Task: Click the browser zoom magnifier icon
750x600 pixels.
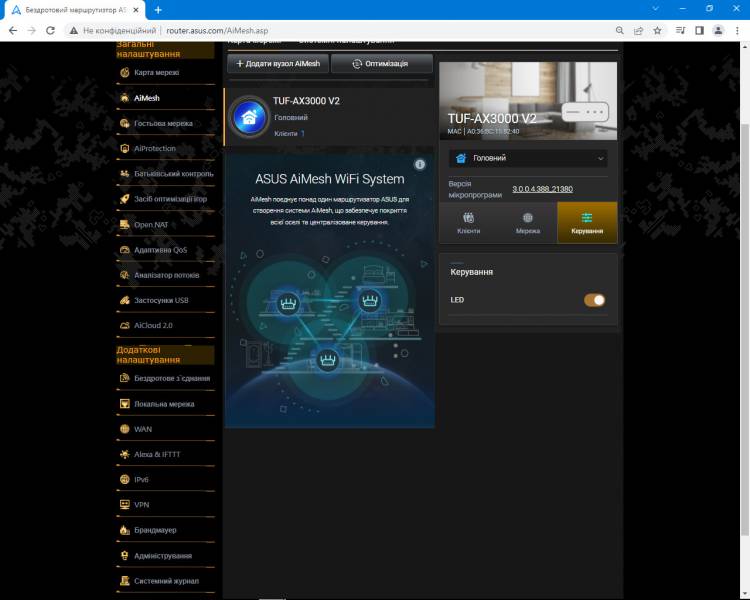Action: [619, 31]
